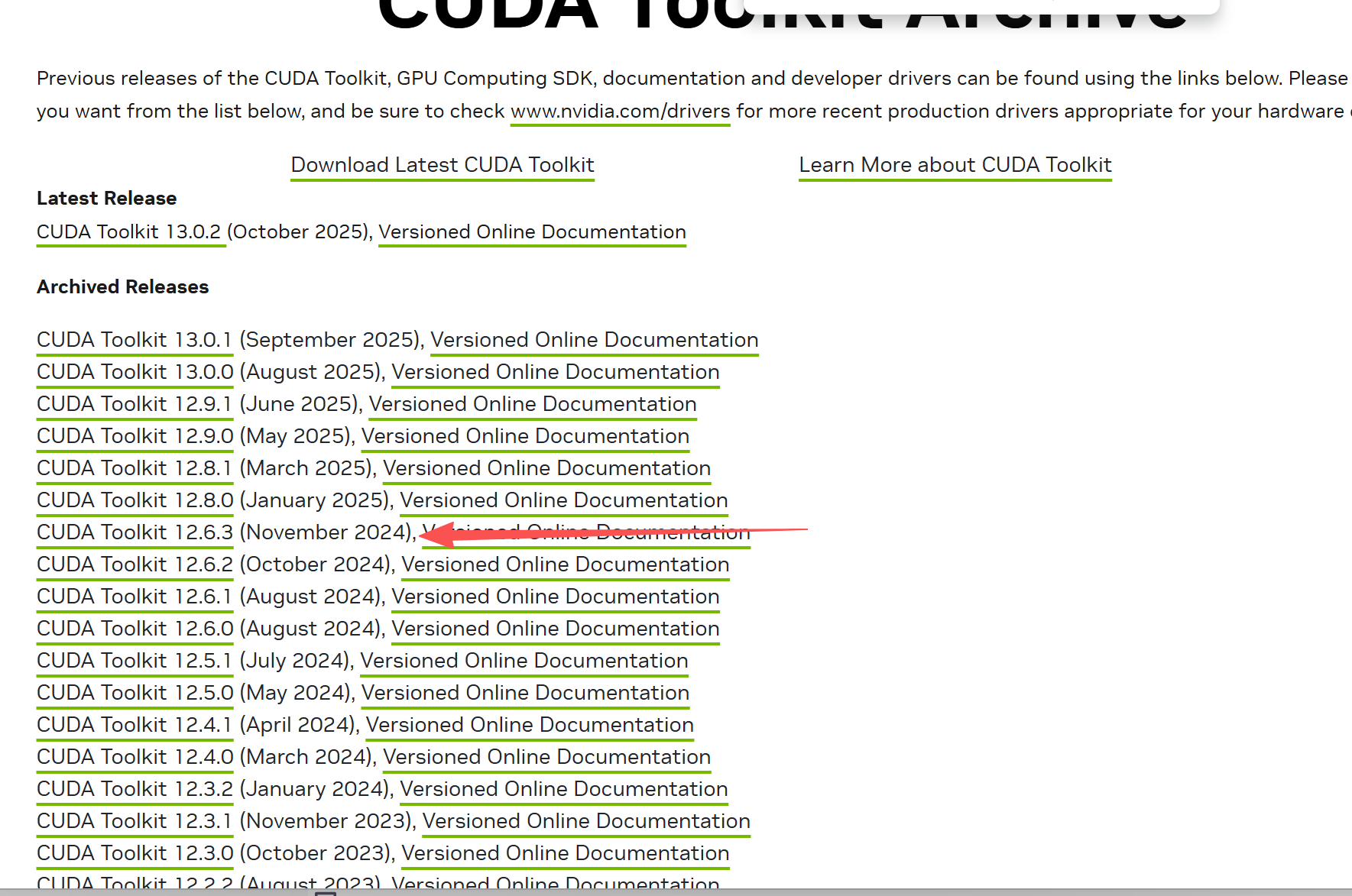View documentation for the August 2025 release

(x=556, y=372)
